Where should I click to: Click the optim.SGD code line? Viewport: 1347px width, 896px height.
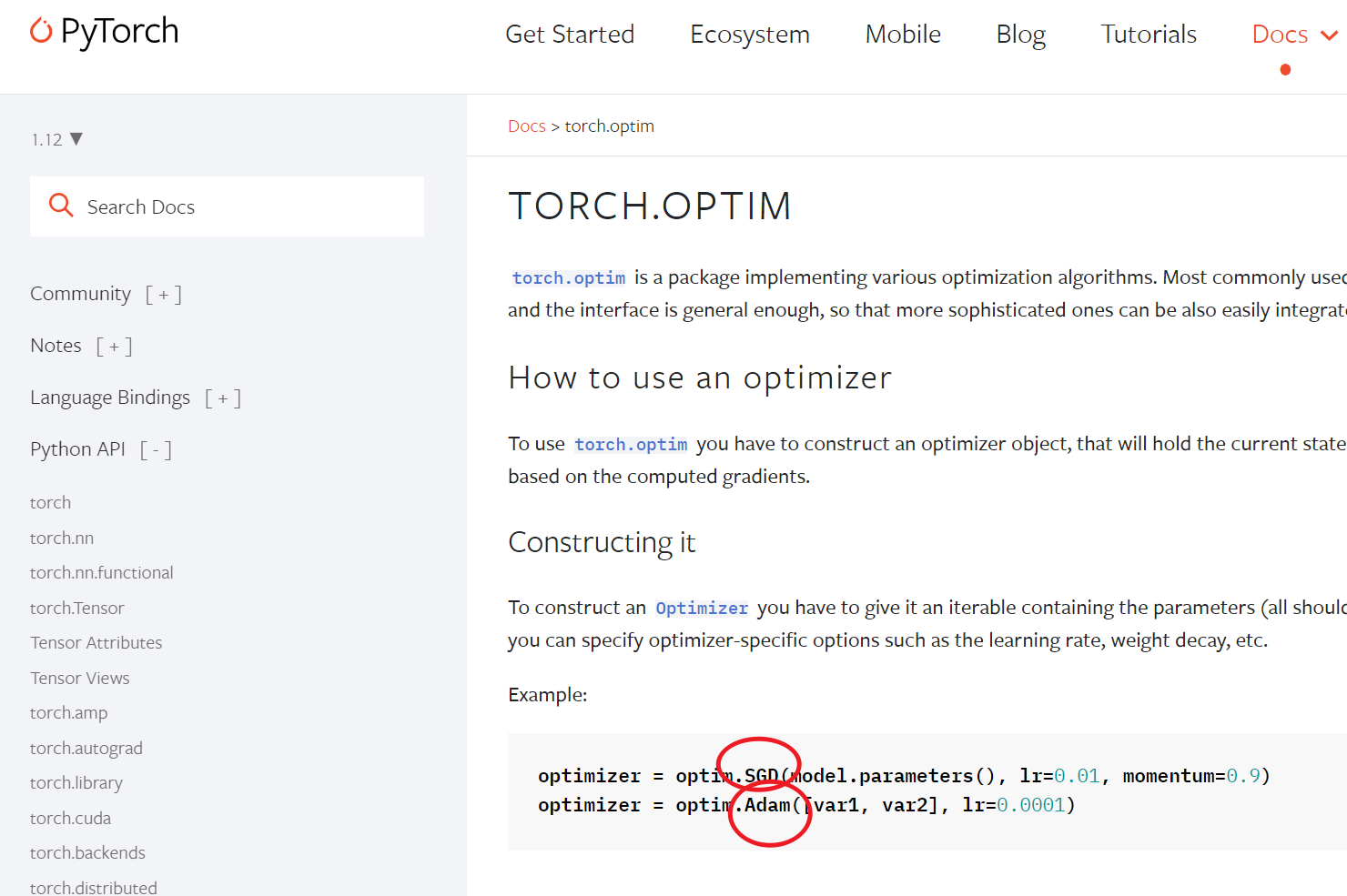[x=904, y=776]
